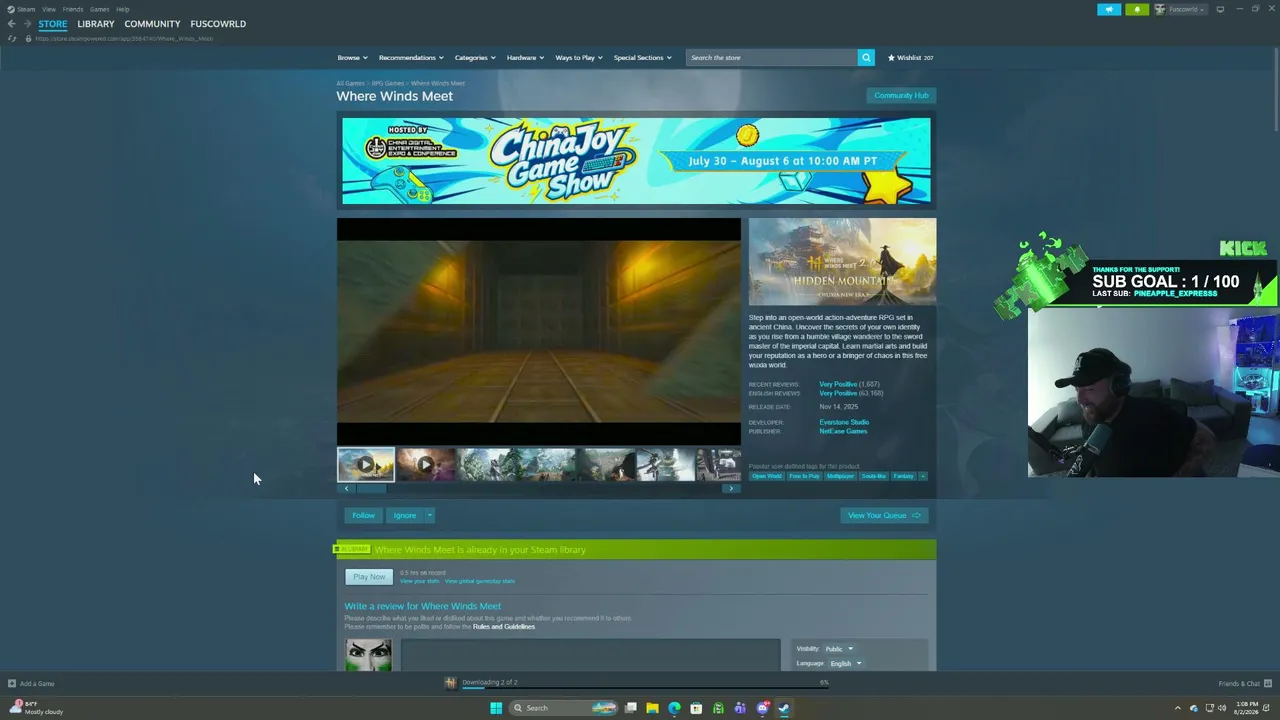Open the Everstone Studio developer link

844,422
